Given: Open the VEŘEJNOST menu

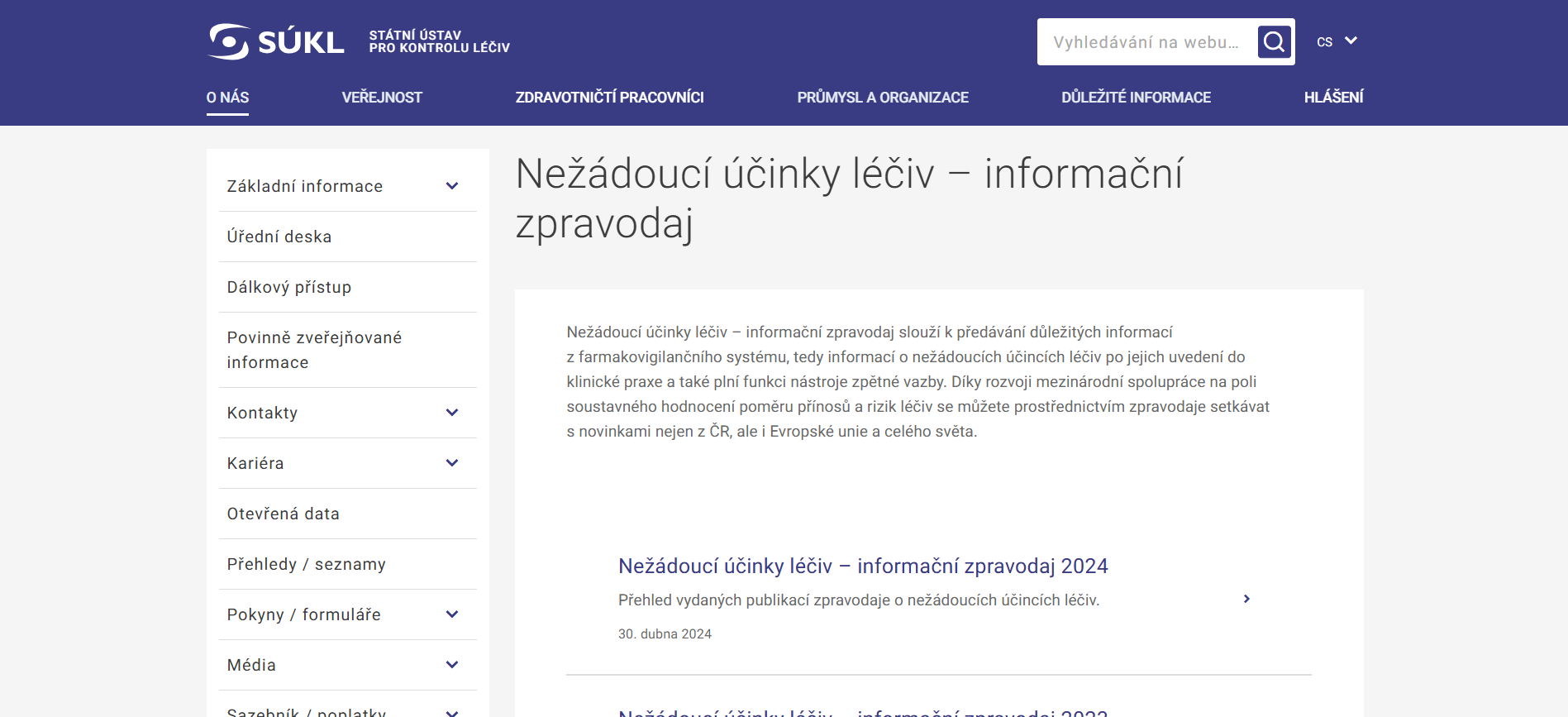Looking at the screenshot, I should click(382, 98).
